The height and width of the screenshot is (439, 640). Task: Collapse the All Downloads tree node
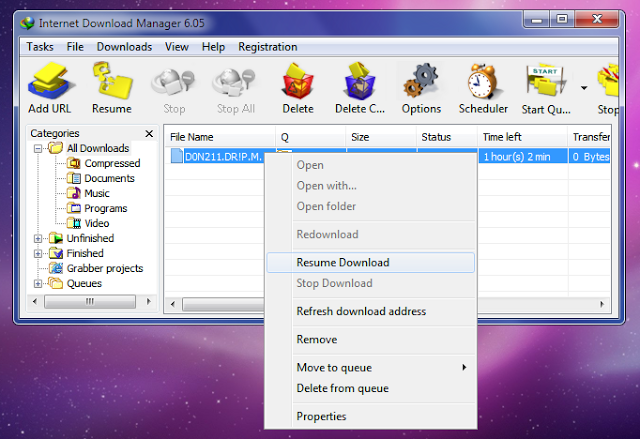tap(38, 149)
